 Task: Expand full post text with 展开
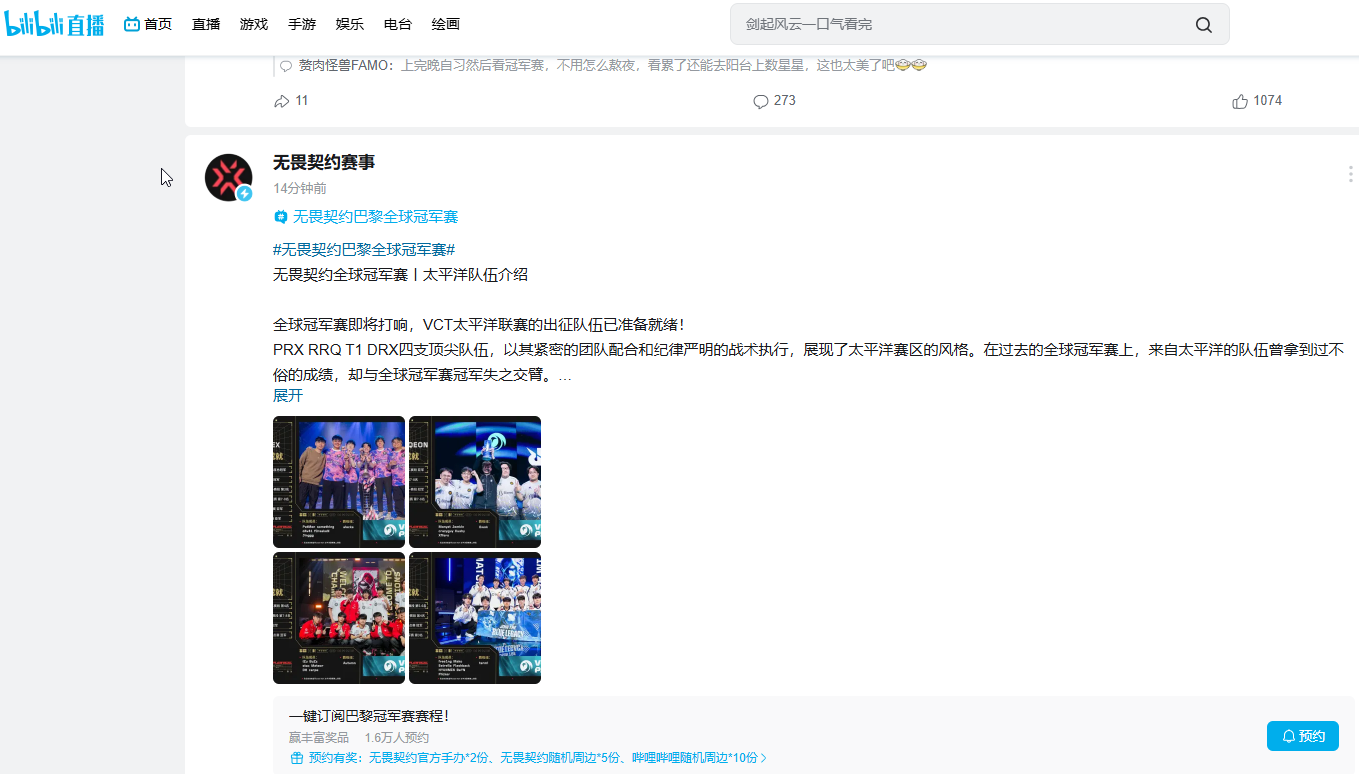[x=288, y=396]
